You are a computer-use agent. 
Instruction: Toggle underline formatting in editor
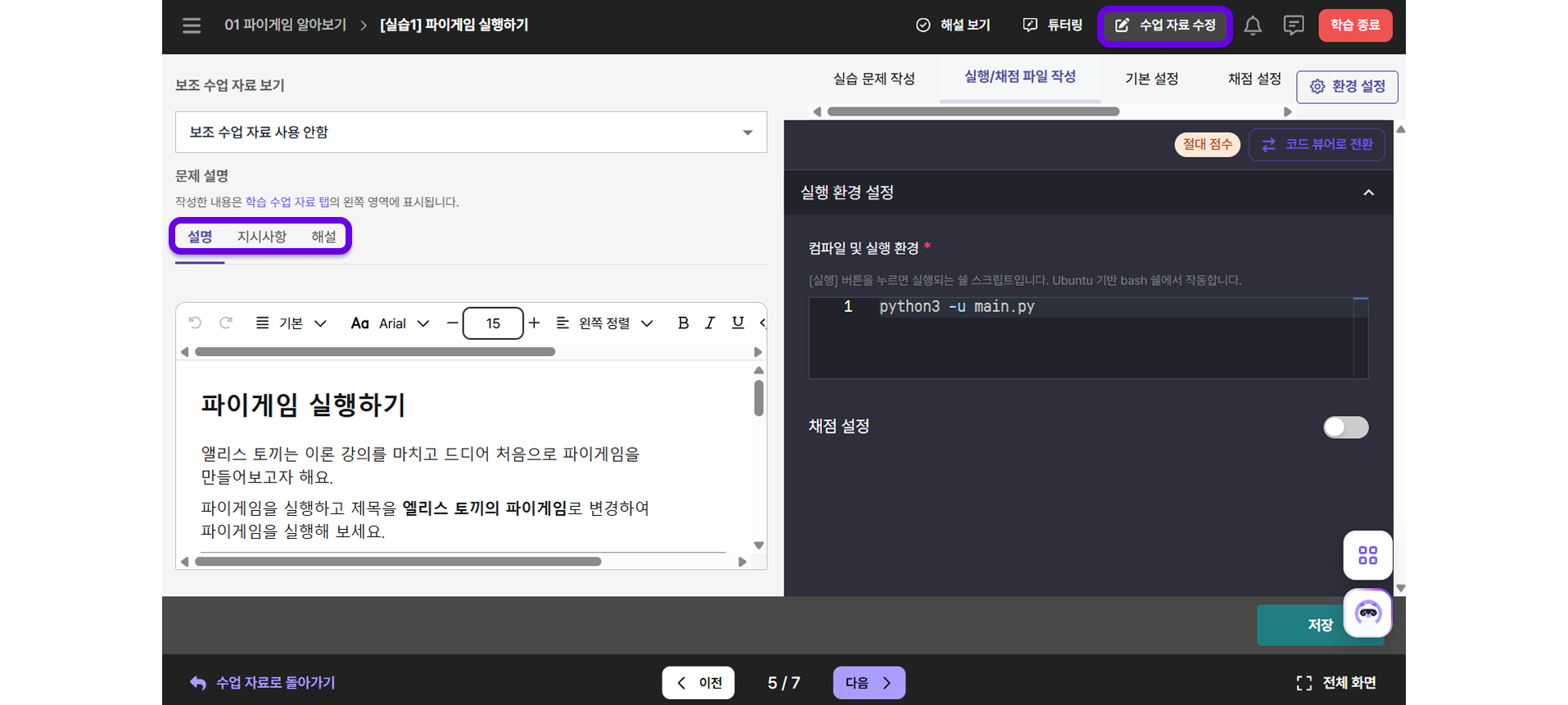(x=738, y=323)
